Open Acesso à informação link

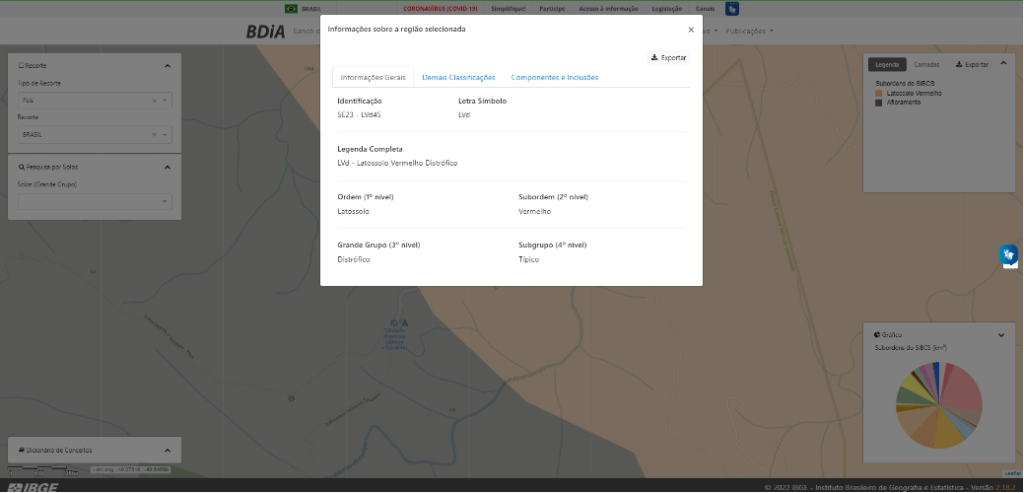tap(608, 8)
